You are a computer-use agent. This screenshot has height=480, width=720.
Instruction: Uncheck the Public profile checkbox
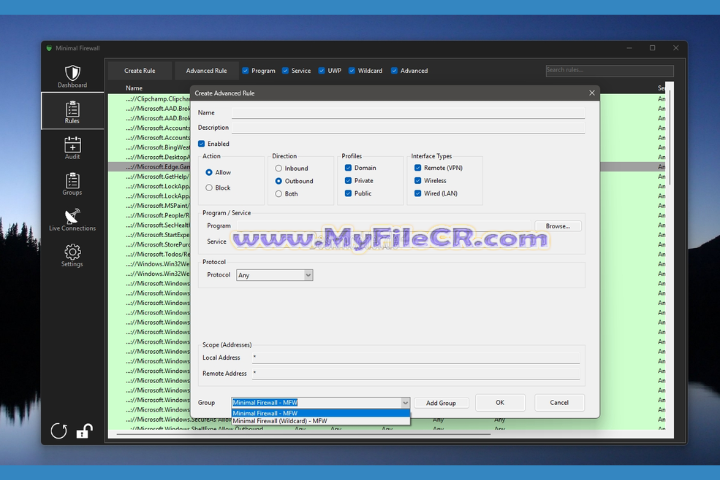[348, 193]
